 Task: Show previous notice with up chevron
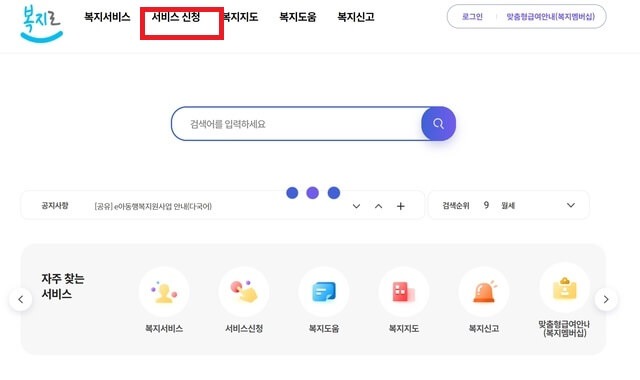[378, 206]
